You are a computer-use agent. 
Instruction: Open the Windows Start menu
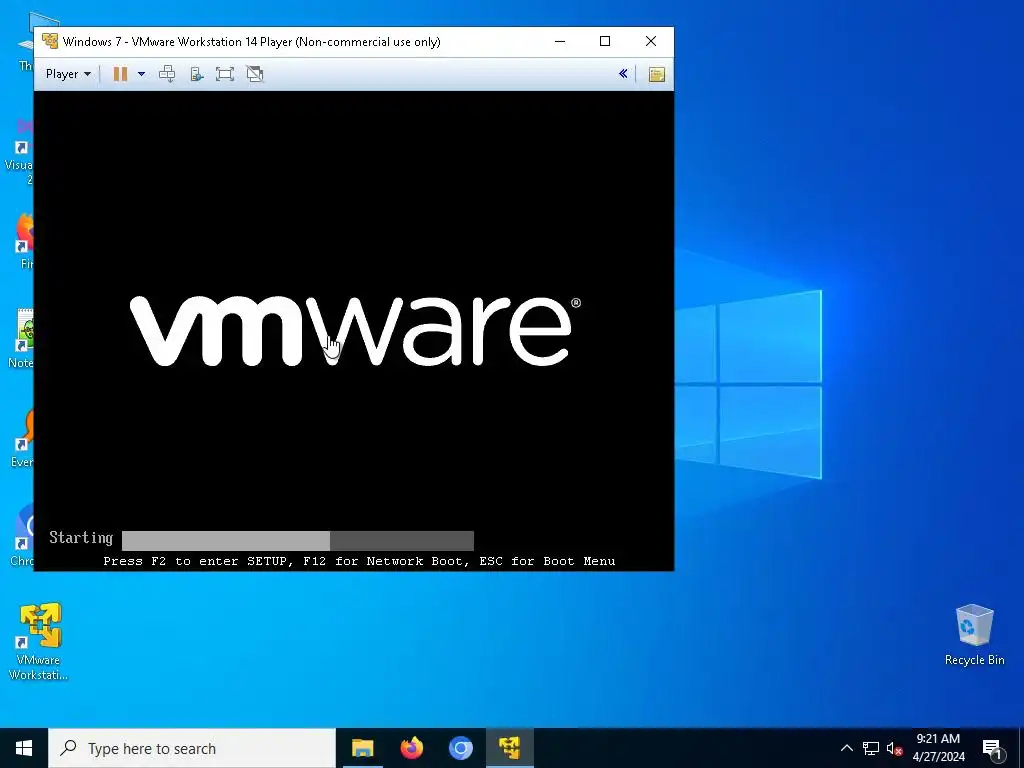coord(24,748)
